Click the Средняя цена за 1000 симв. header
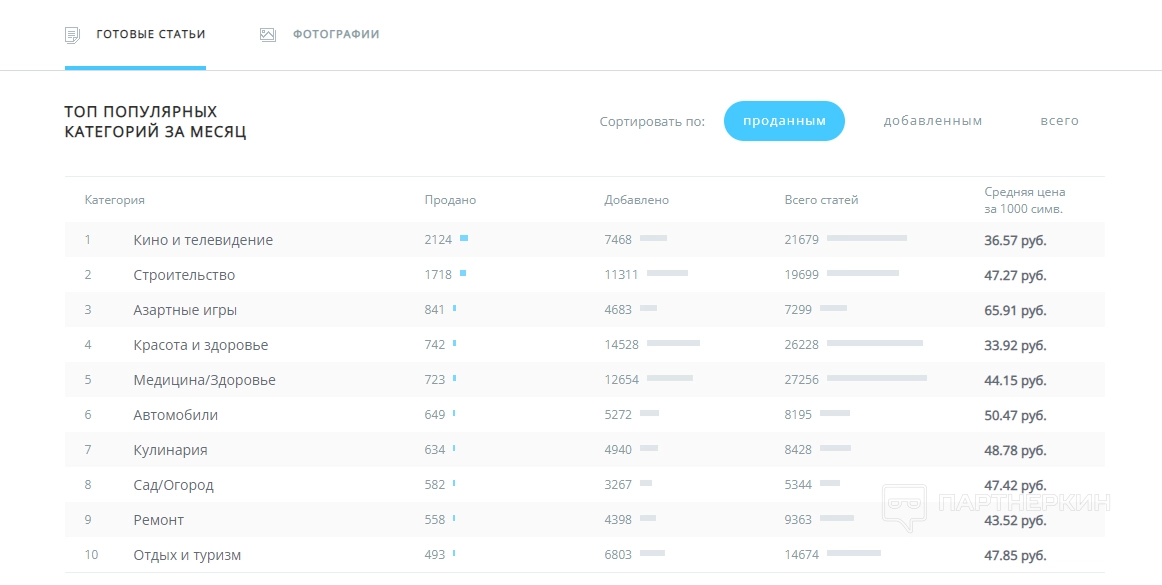 click(x=1025, y=200)
